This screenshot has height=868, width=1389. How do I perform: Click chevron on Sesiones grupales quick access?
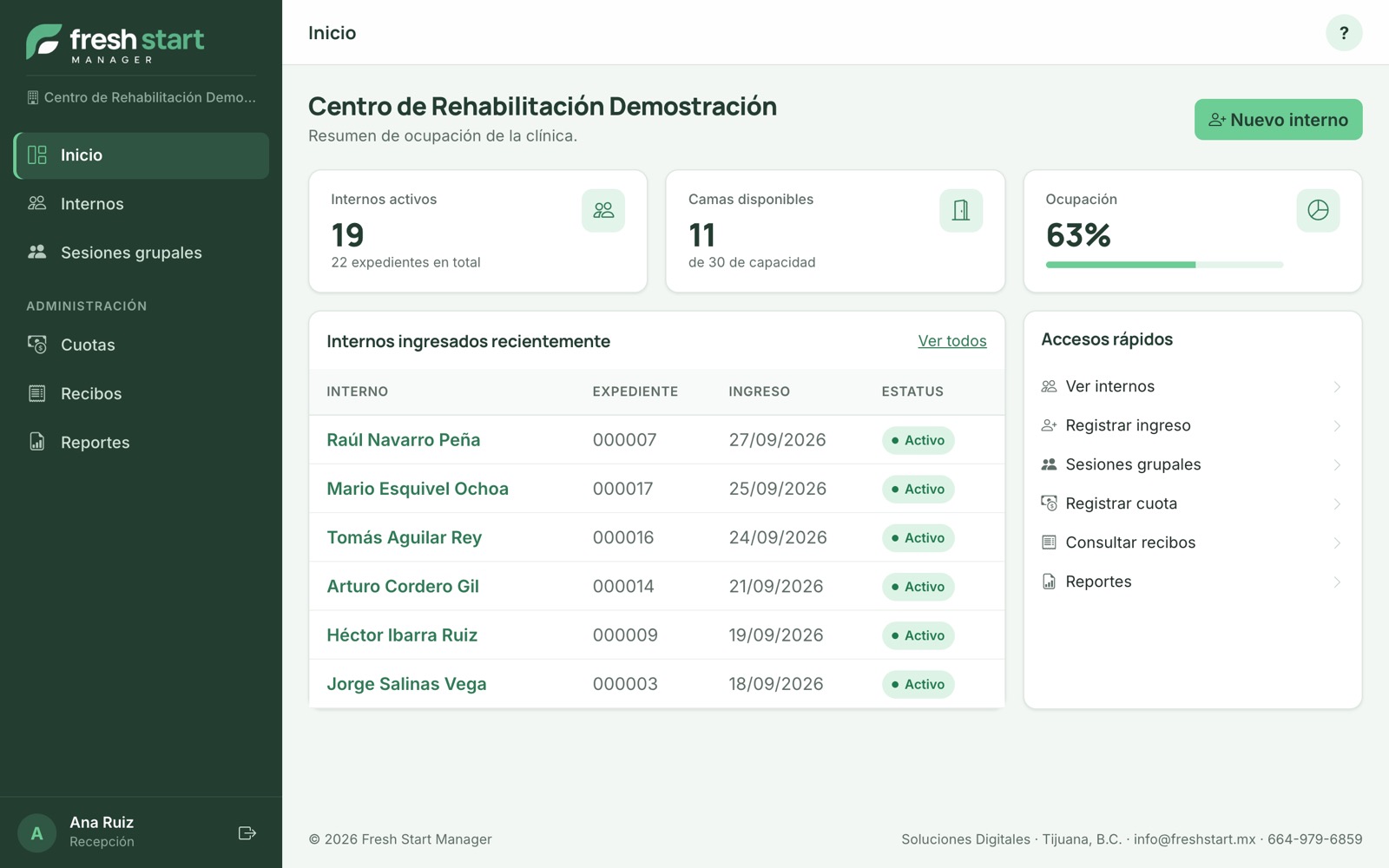coord(1337,465)
